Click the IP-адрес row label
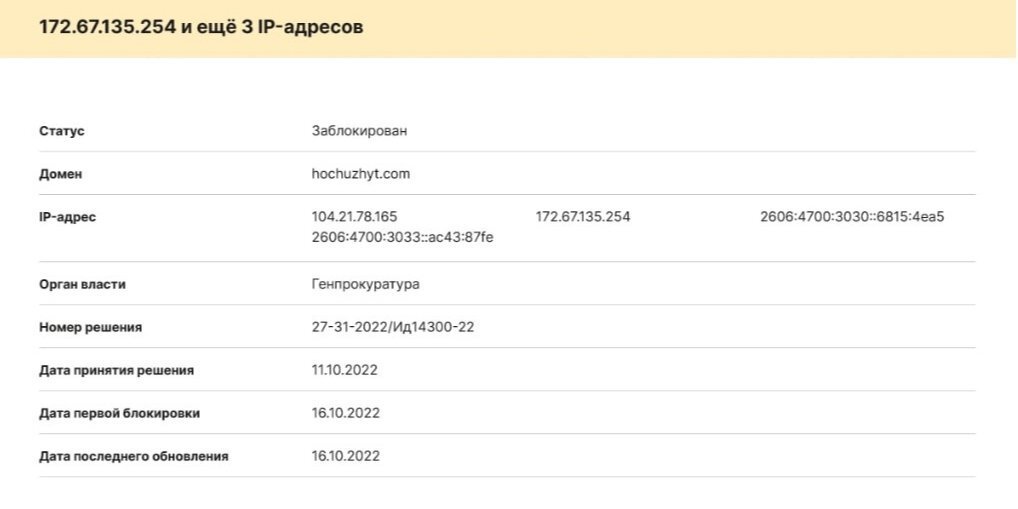The width and height of the screenshot is (1018, 509). (68, 217)
